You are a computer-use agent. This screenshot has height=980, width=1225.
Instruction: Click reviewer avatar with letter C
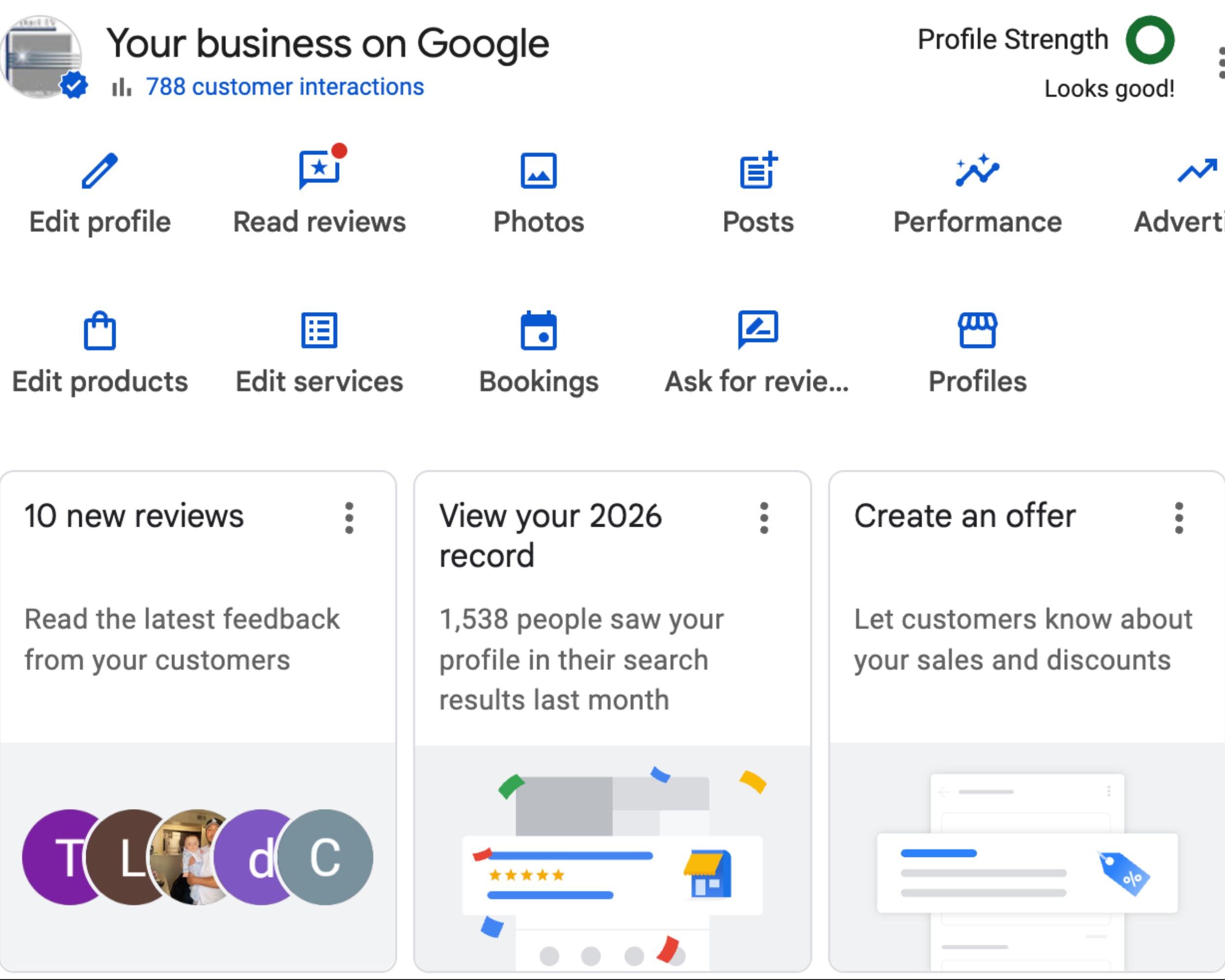point(325,857)
